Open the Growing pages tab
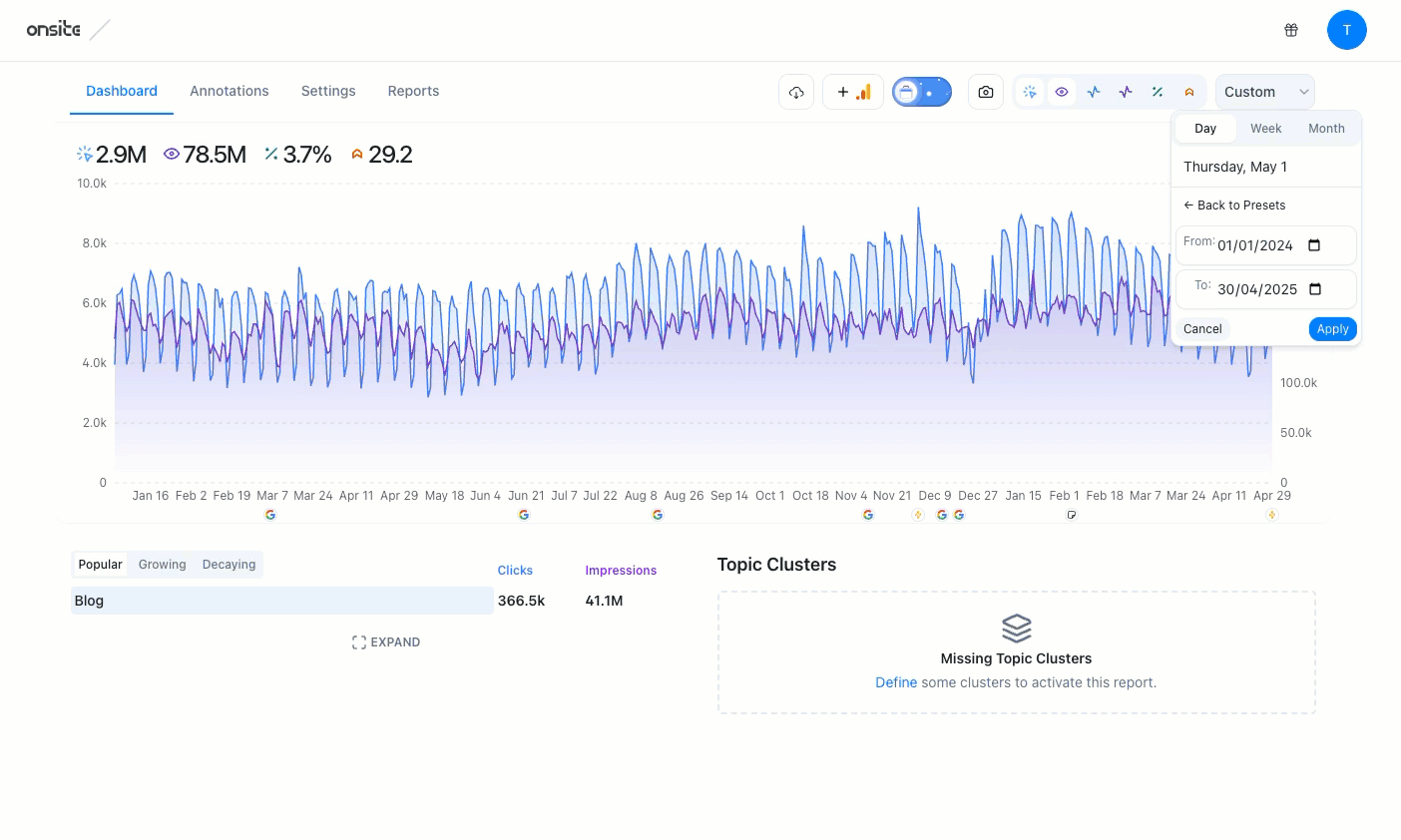1401x840 pixels. coord(163,565)
